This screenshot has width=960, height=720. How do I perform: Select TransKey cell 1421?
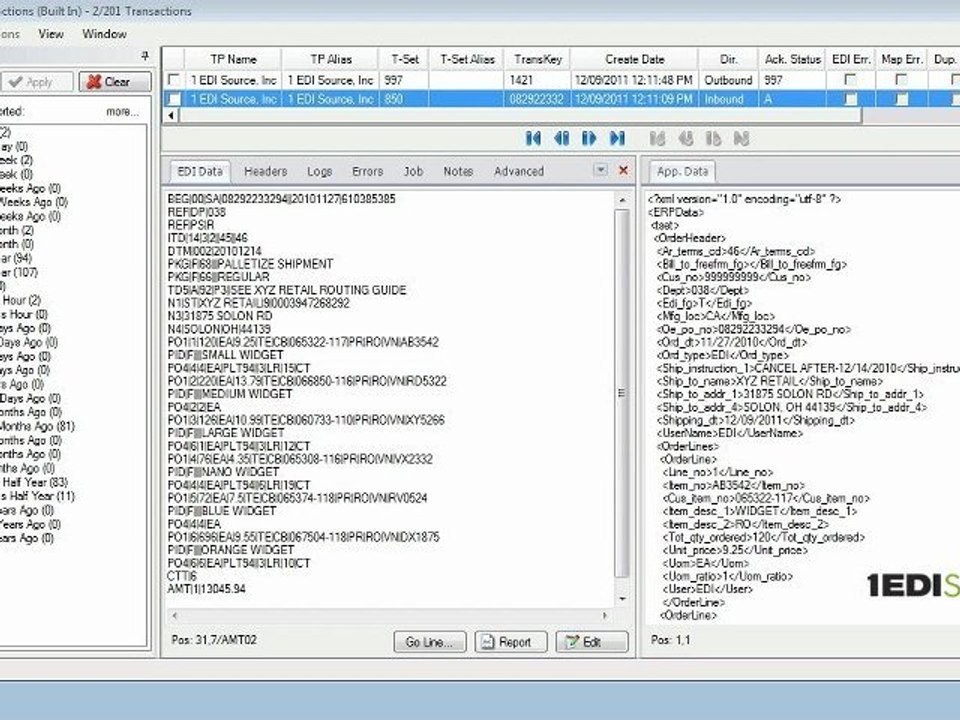tap(538, 80)
